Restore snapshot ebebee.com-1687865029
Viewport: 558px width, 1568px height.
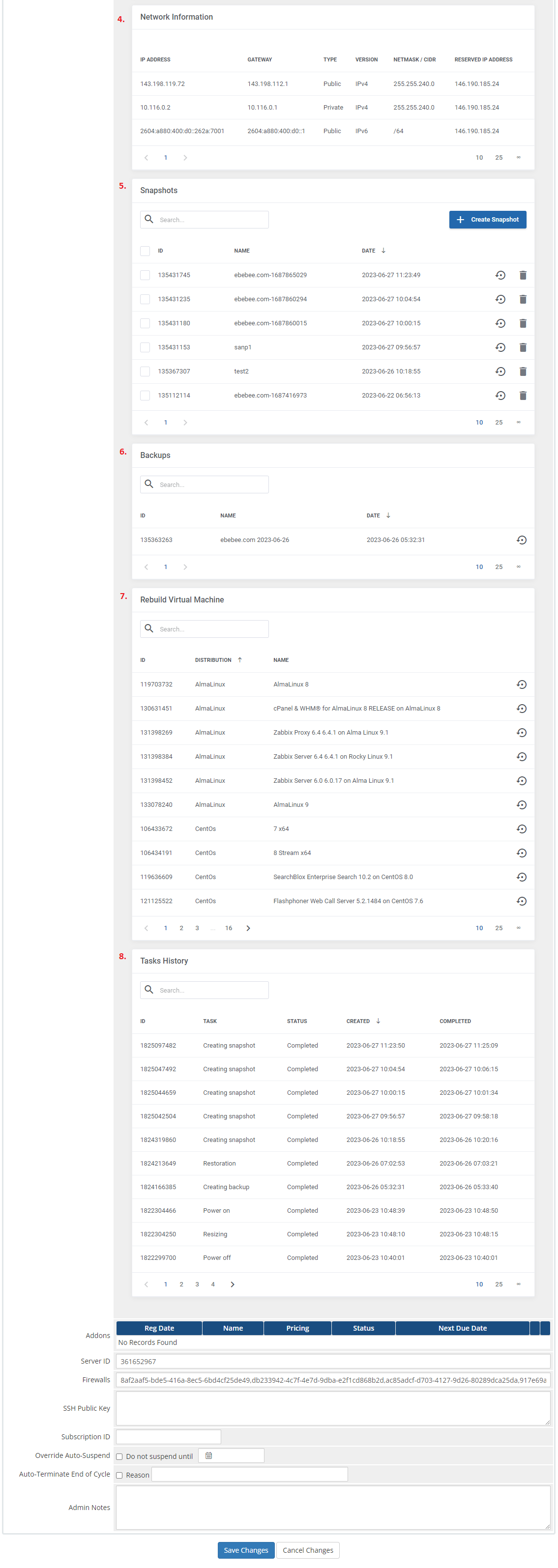point(500,275)
